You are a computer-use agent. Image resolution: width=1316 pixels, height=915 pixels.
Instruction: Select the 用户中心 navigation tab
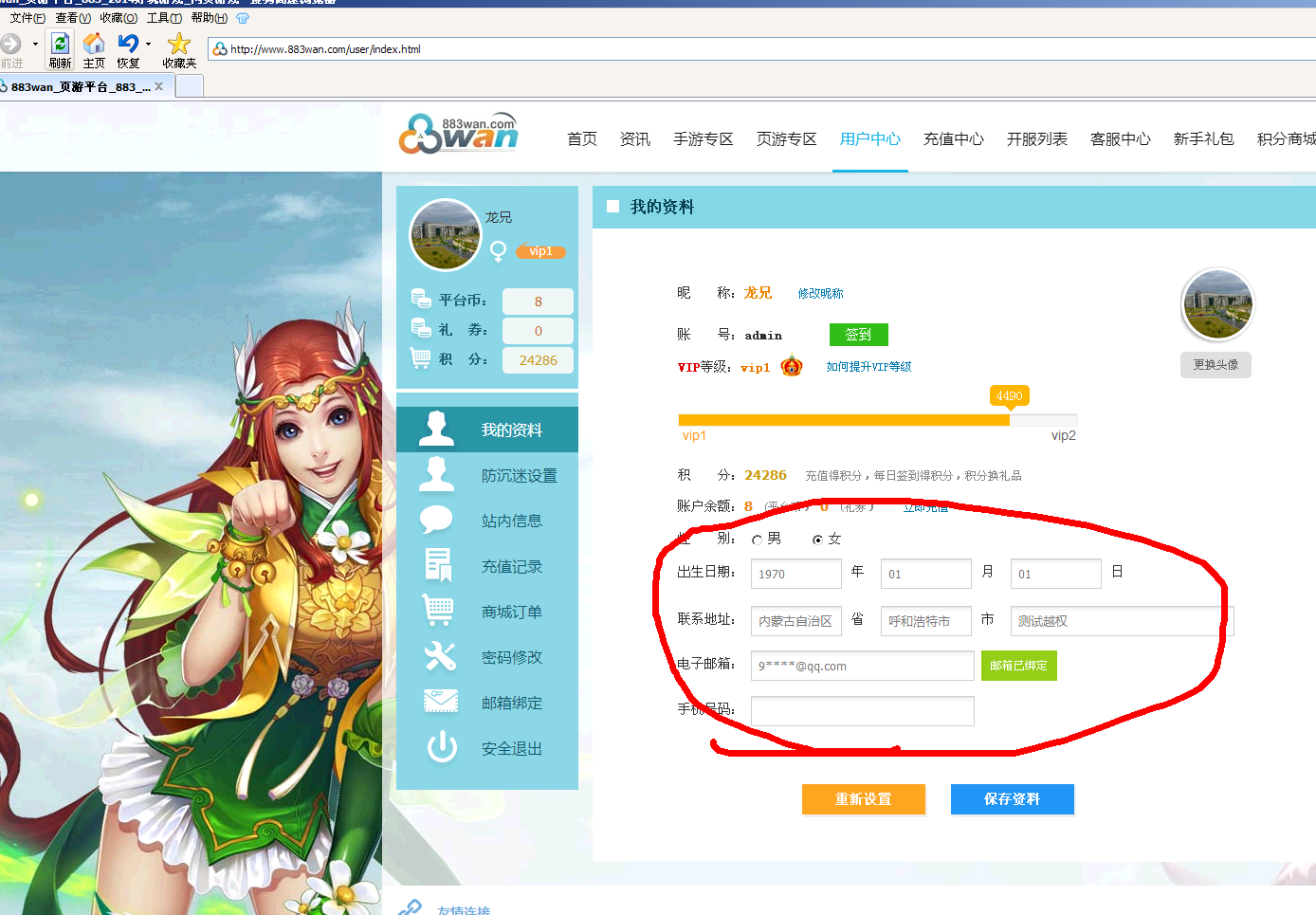click(870, 139)
